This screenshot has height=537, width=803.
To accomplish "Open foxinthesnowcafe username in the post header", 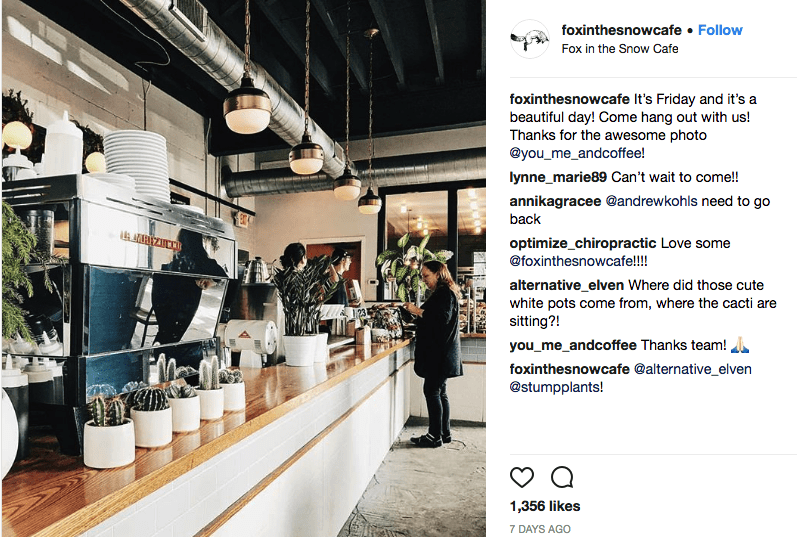I will 621,30.
